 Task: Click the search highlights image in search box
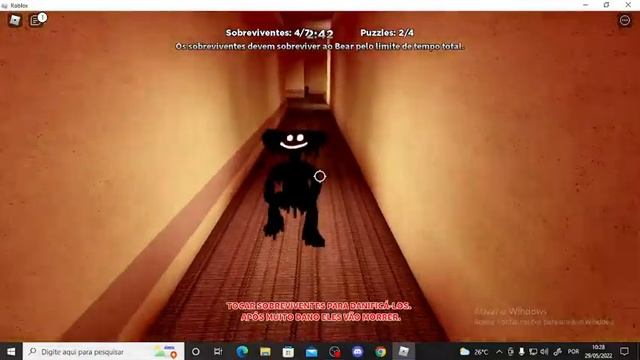click(165, 351)
